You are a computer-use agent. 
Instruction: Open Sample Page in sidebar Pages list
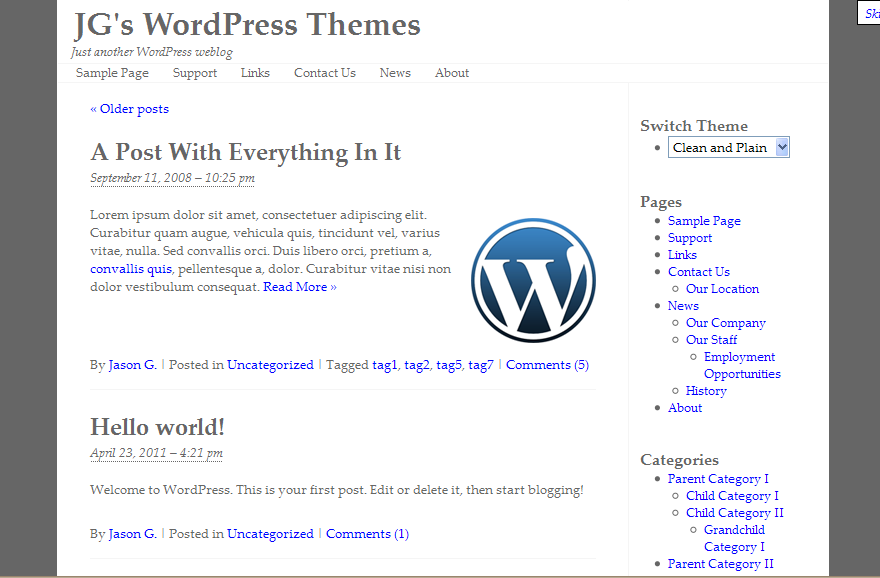tap(704, 221)
